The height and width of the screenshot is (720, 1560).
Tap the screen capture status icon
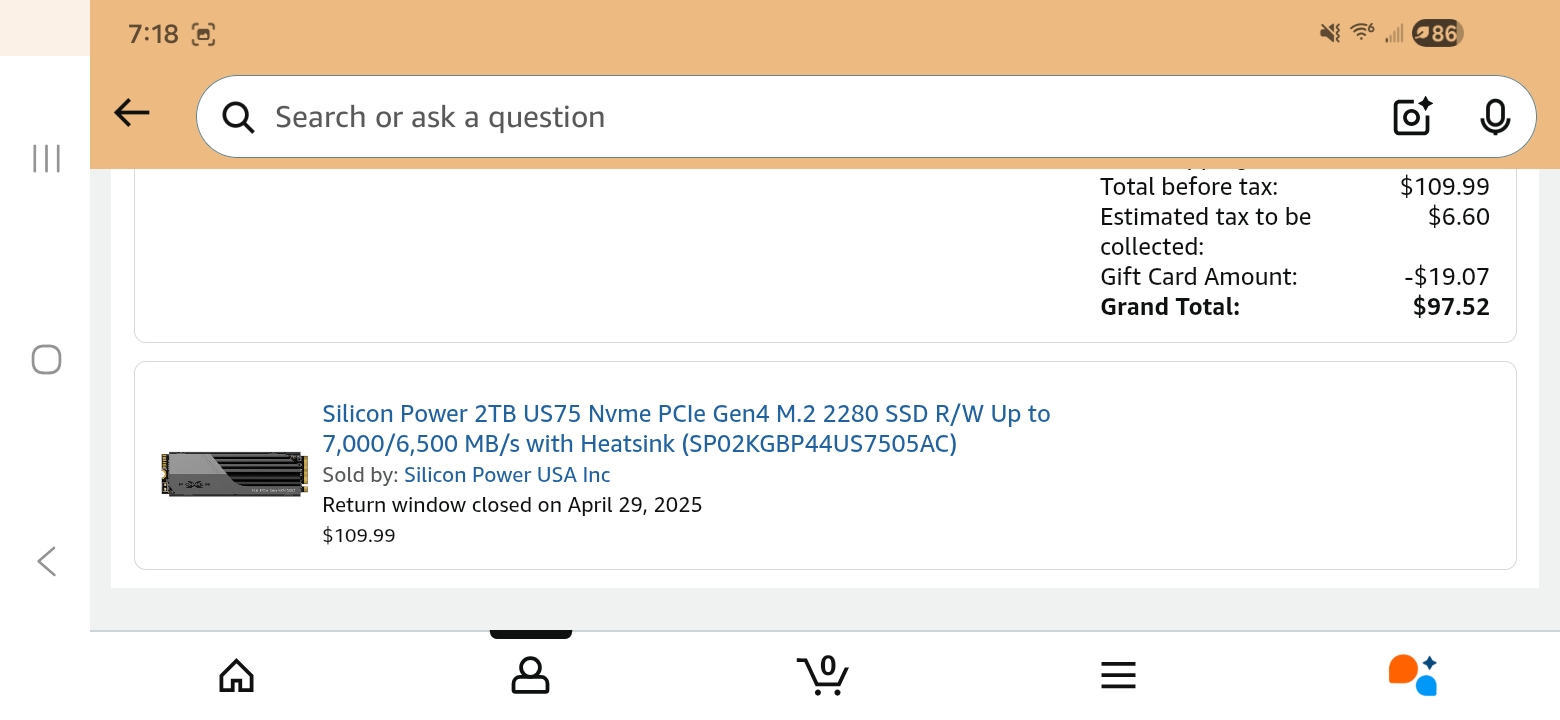point(203,34)
